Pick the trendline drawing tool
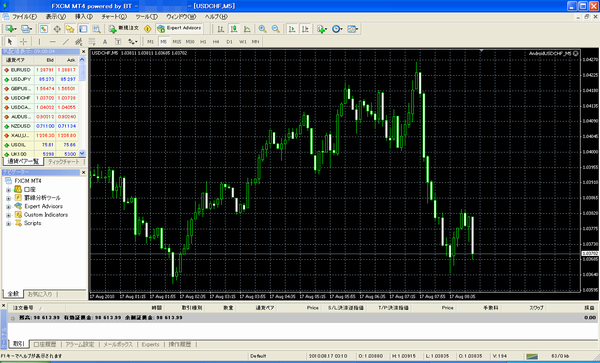 66,42
